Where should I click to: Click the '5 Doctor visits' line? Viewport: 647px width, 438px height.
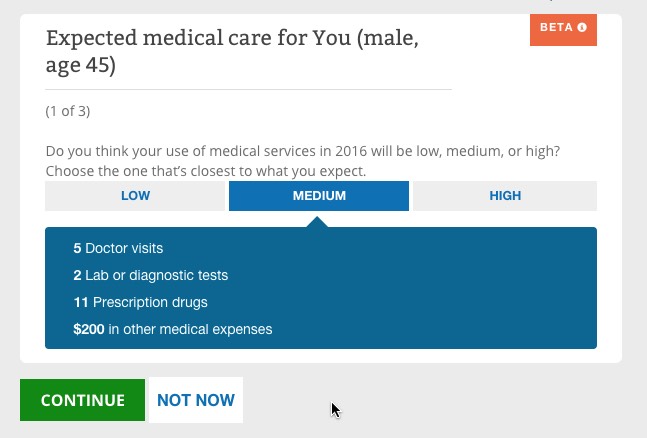click(118, 248)
